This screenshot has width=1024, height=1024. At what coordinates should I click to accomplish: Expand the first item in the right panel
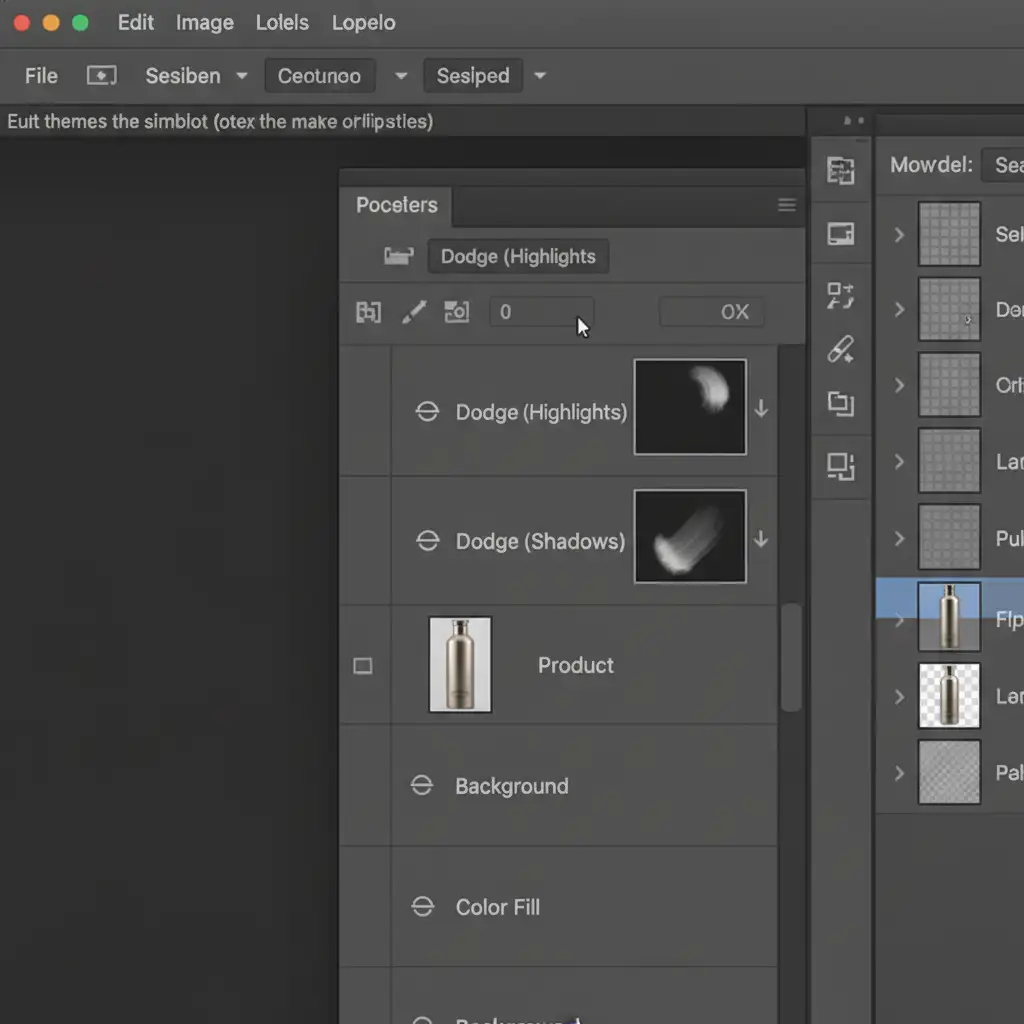[899, 234]
